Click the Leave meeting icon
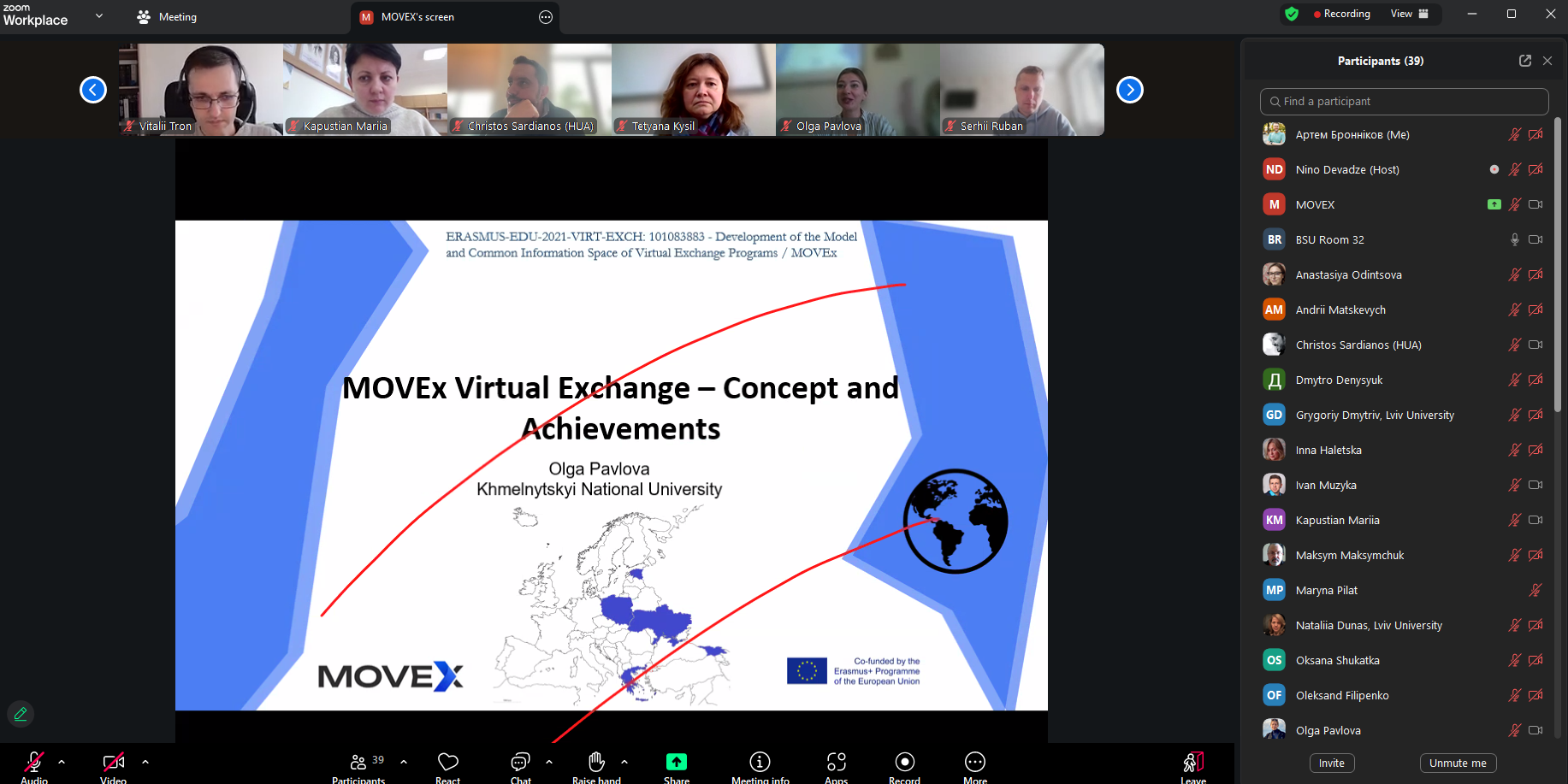1568x784 pixels. (1193, 762)
